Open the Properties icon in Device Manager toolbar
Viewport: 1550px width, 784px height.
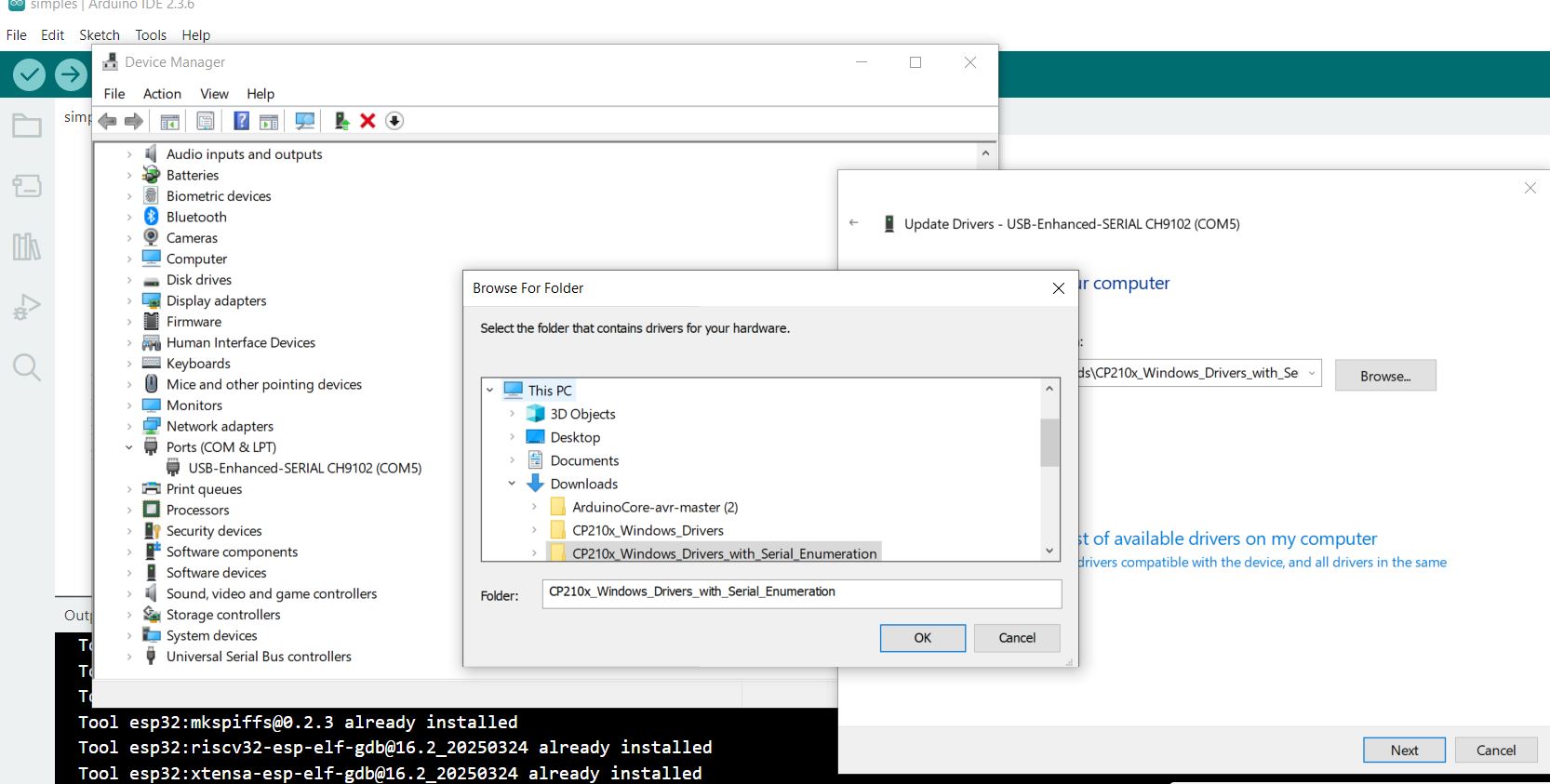[x=206, y=121]
